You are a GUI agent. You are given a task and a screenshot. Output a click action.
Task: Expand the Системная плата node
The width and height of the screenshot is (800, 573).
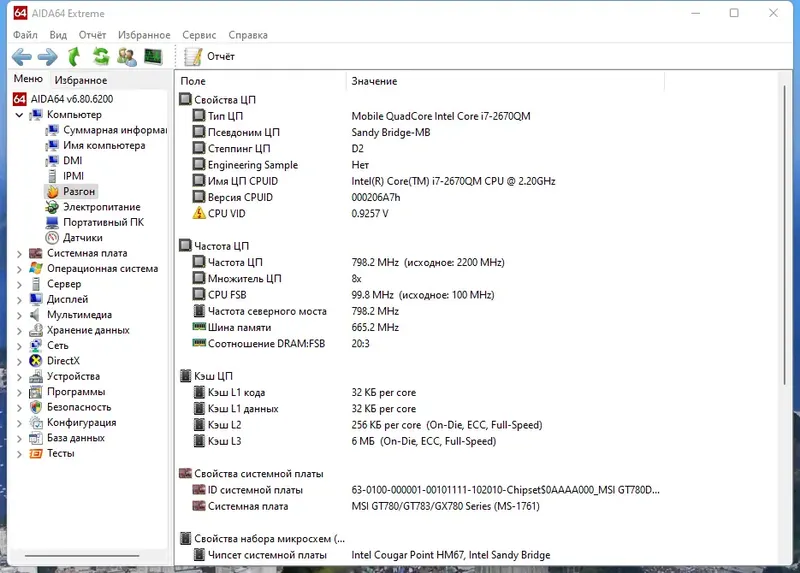click(19, 254)
